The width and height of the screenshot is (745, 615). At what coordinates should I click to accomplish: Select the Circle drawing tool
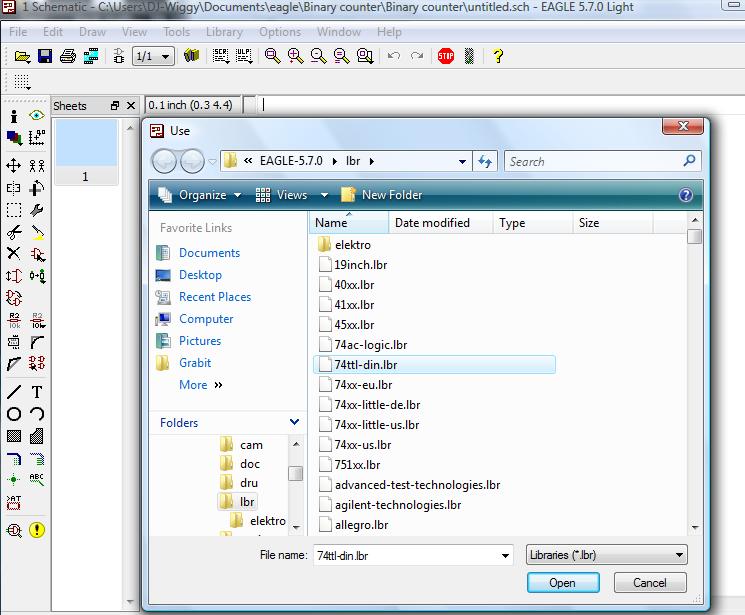click(14, 414)
